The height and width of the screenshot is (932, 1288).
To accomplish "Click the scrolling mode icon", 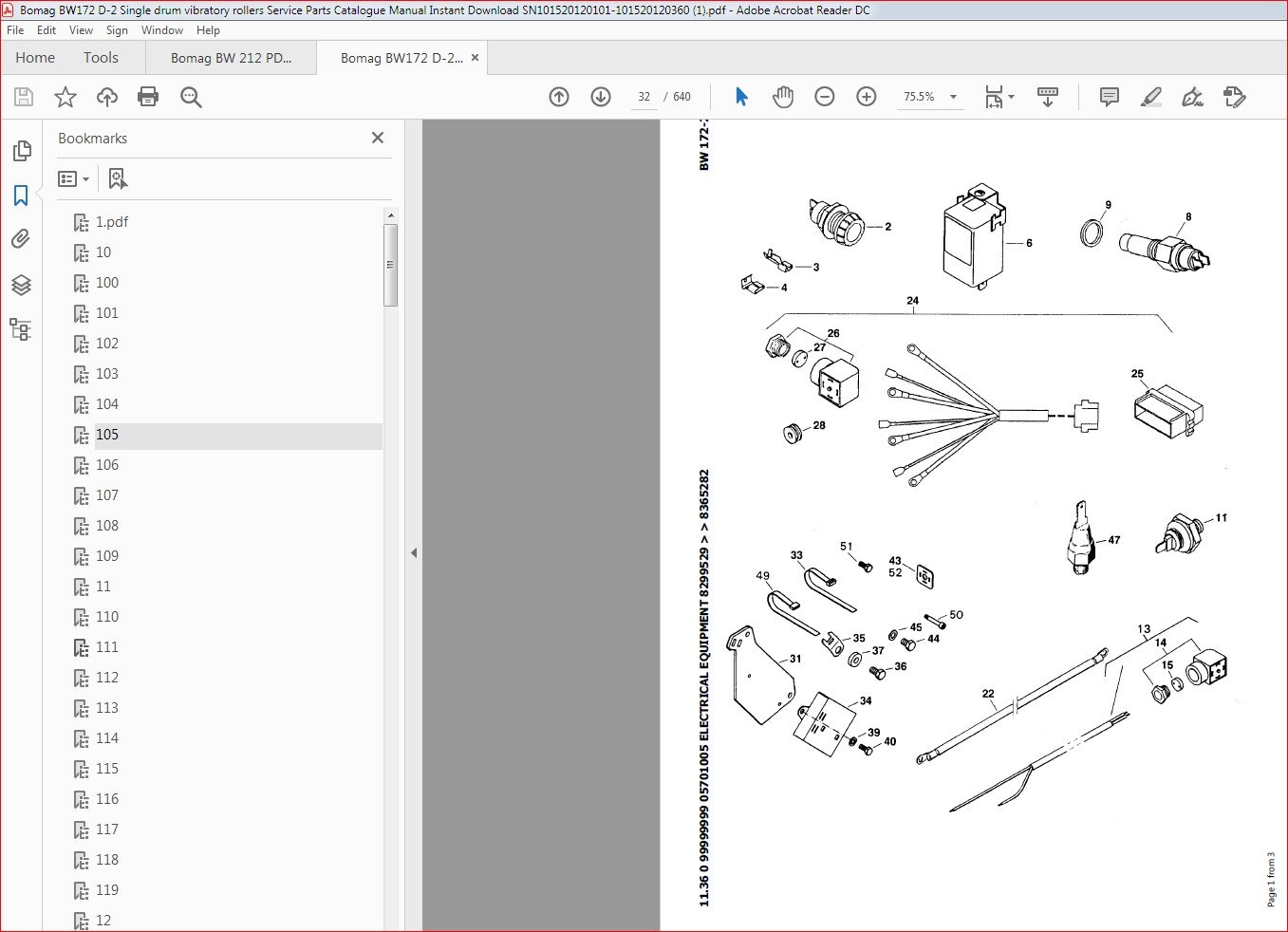I will [x=1048, y=97].
